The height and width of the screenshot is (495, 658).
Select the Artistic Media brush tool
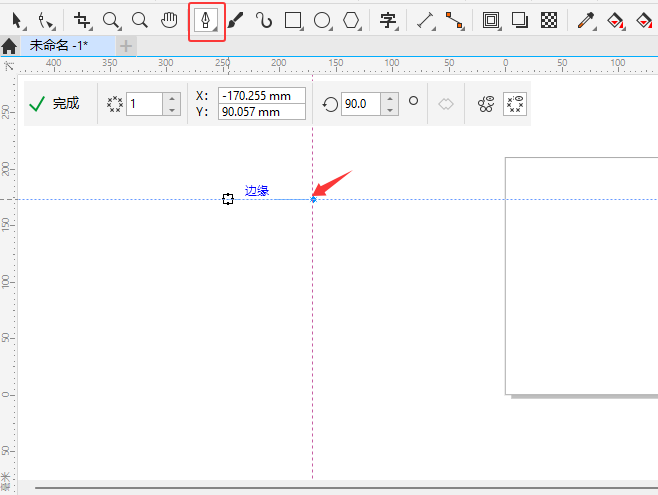pyautogui.click(x=235, y=20)
